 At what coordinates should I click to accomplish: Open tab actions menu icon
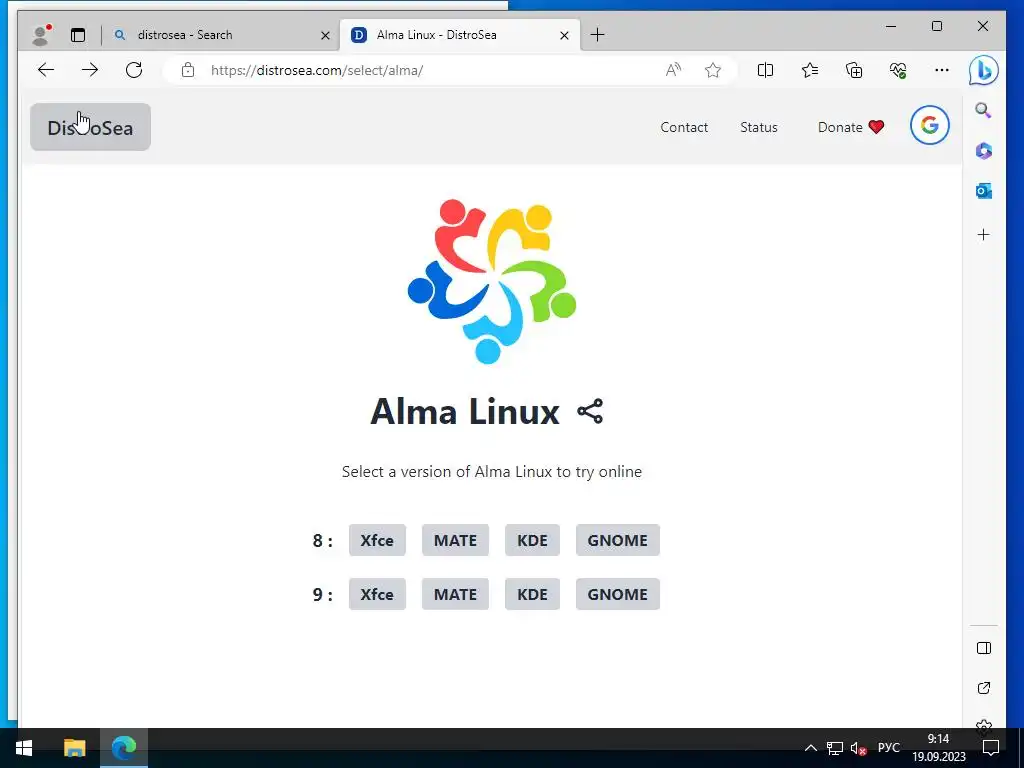[78, 35]
